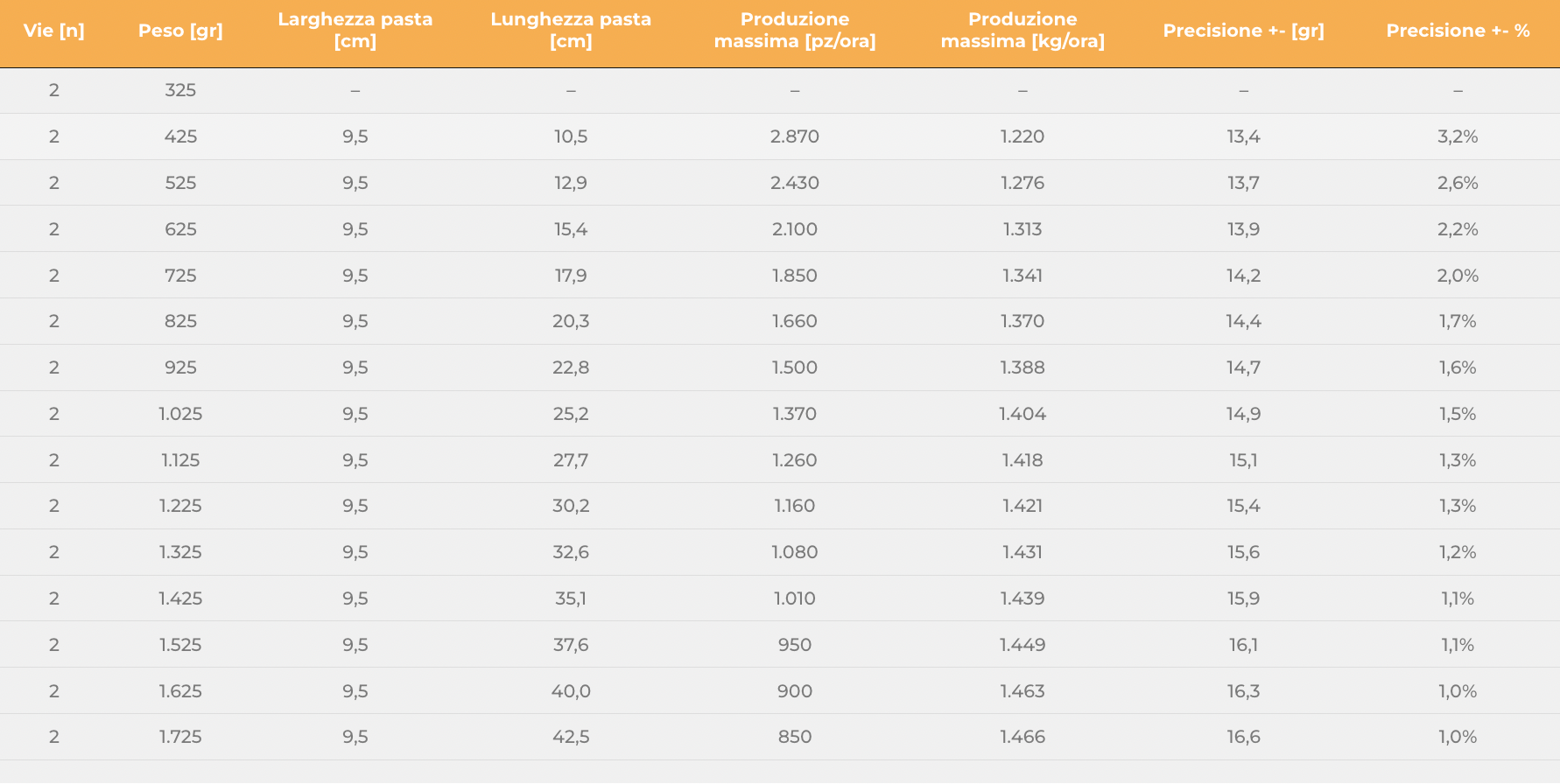Click the 14,4 precision gram cell
The width and height of the screenshot is (1560, 784).
[1244, 321]
